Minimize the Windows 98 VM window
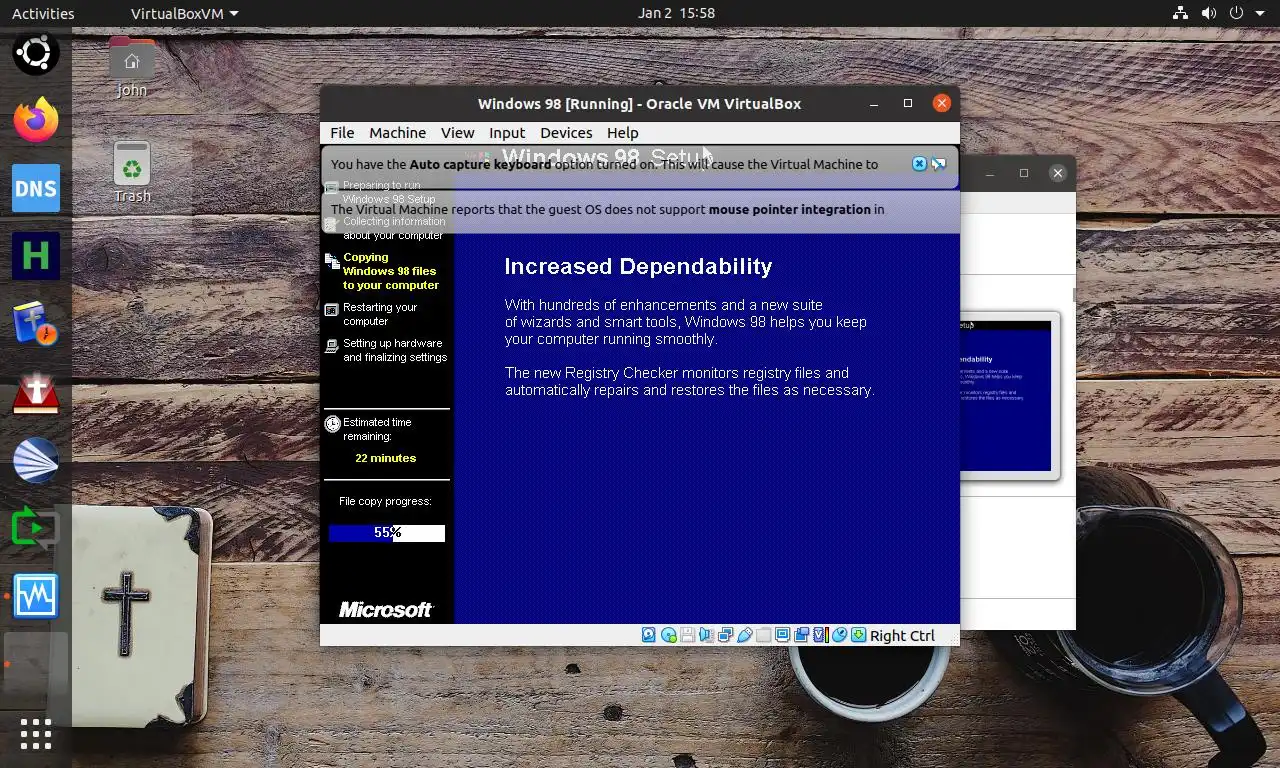 [875, 103]
